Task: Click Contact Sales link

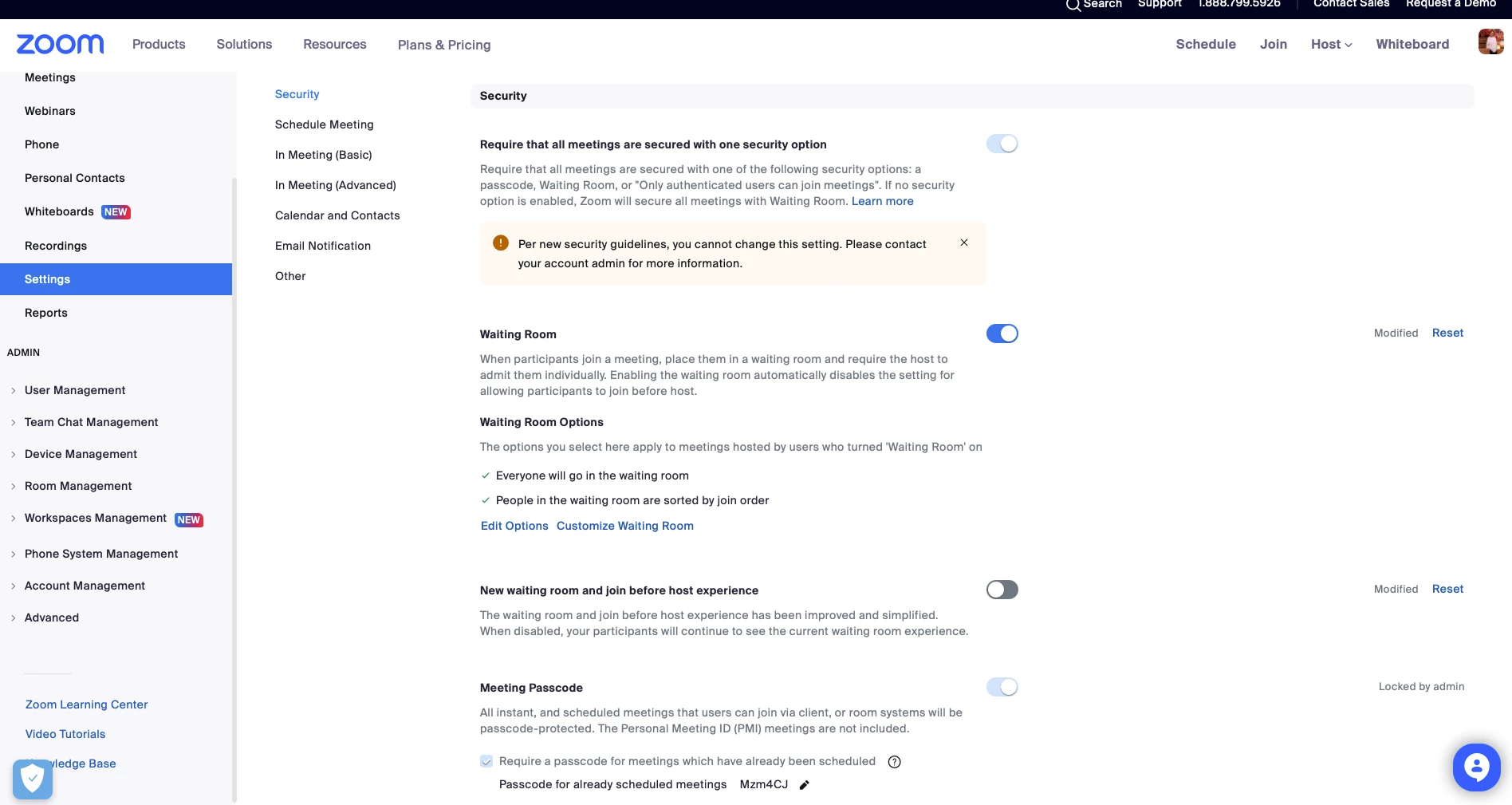Action: click(1351, 4)
